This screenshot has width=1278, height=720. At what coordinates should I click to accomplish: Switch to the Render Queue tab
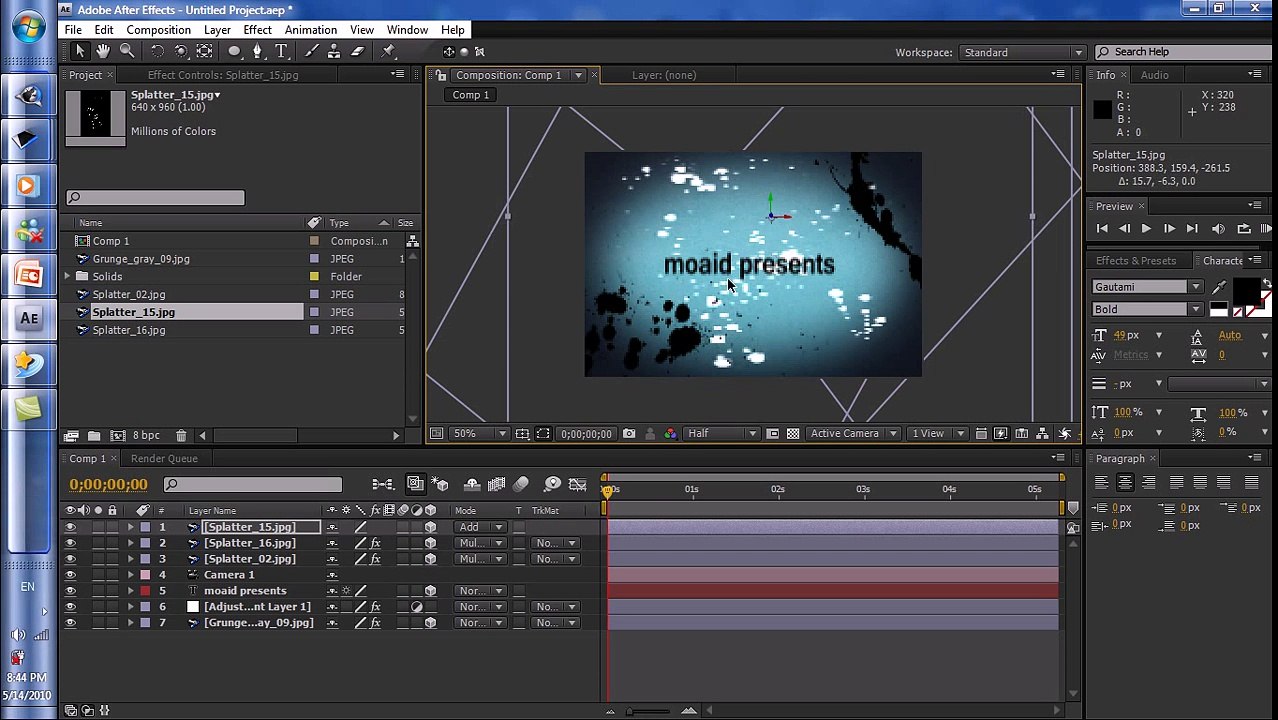(x=164, y=458)
